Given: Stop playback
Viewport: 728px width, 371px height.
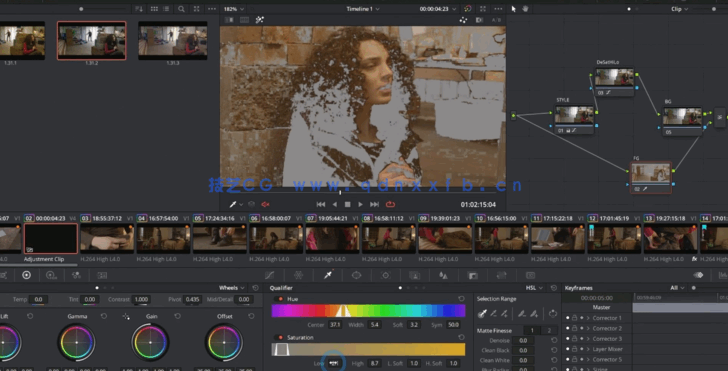Looking at the screenshot, I should (347, 204).
